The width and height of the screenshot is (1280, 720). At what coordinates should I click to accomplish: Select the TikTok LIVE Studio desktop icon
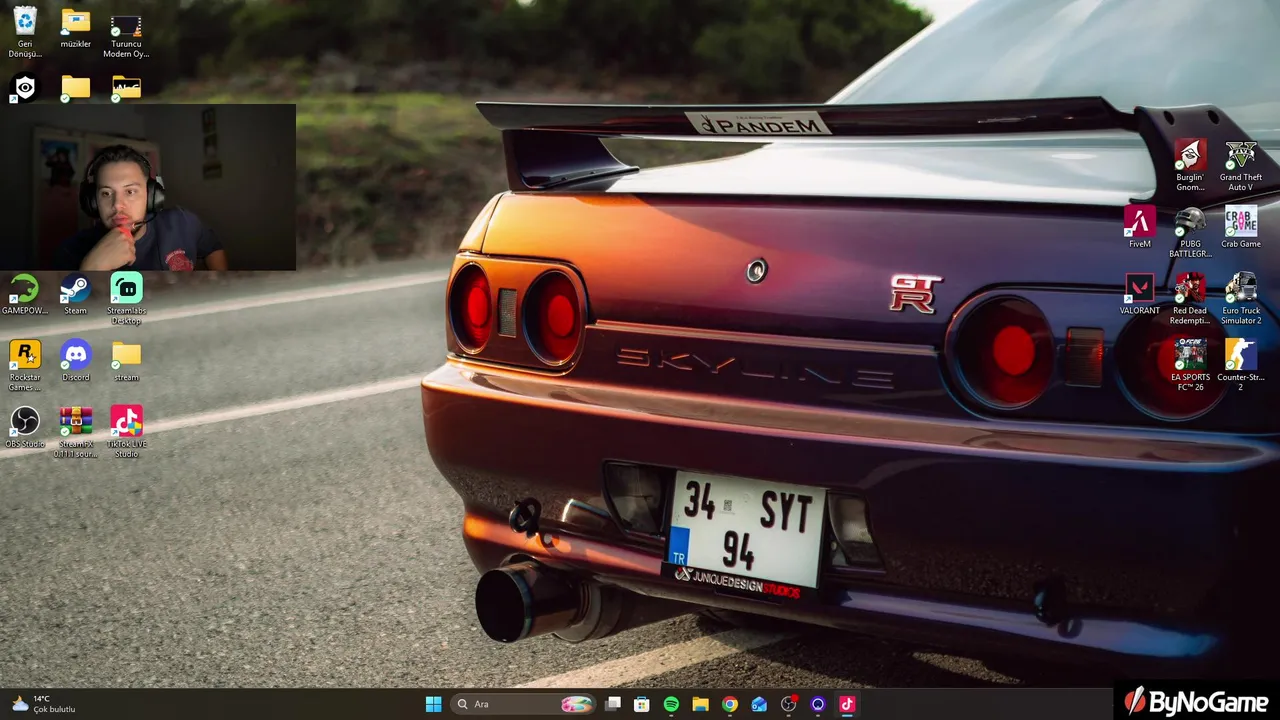pyautogui.click(x=126, y=433)
